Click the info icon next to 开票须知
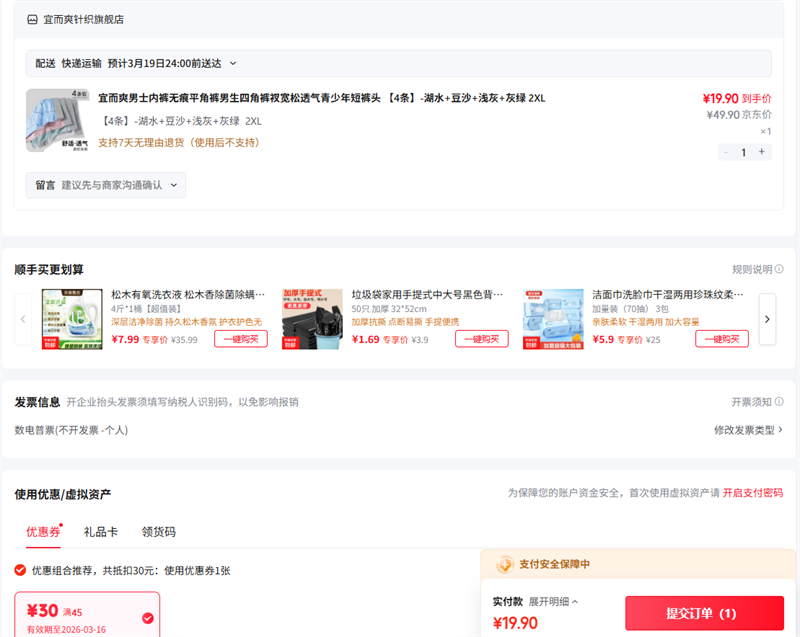This screenshot has height=637, width=800. pyautogui.click(x=778, y=402)
